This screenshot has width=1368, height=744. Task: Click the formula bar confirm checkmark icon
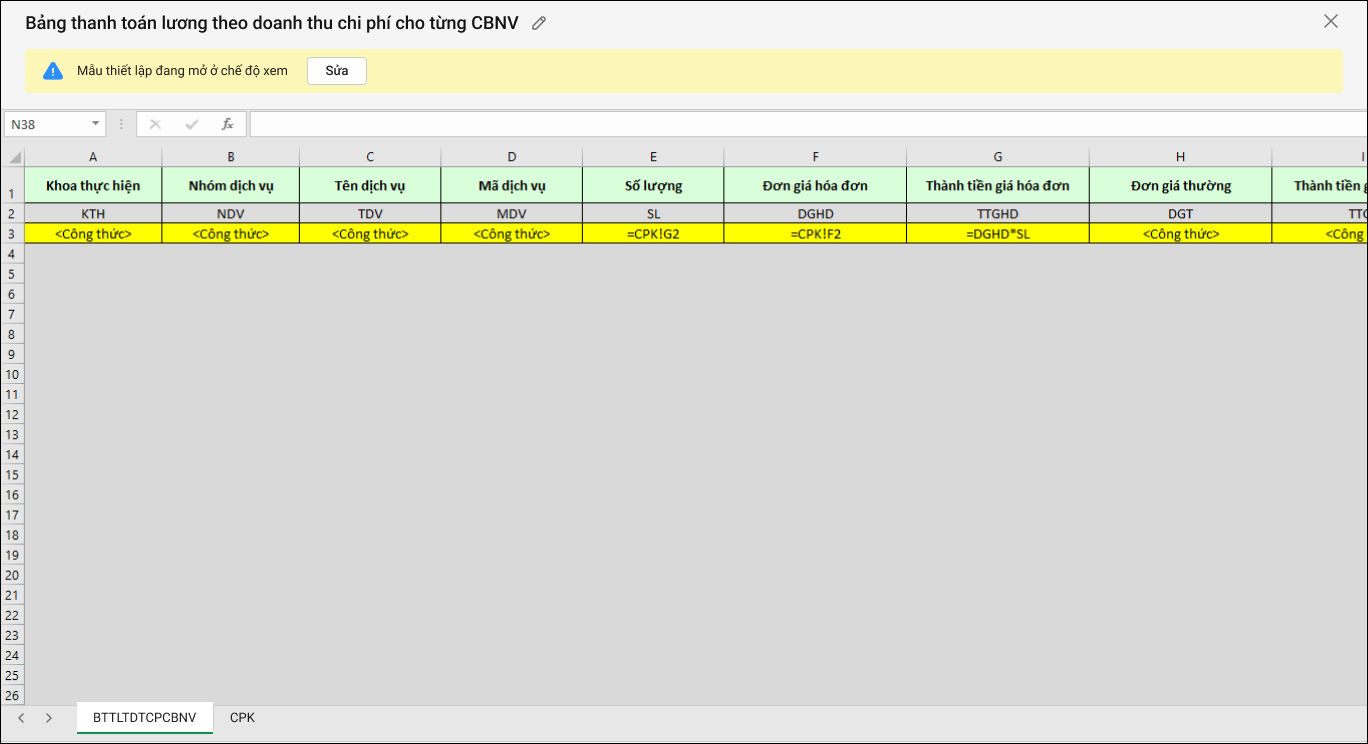pos(191,124)
